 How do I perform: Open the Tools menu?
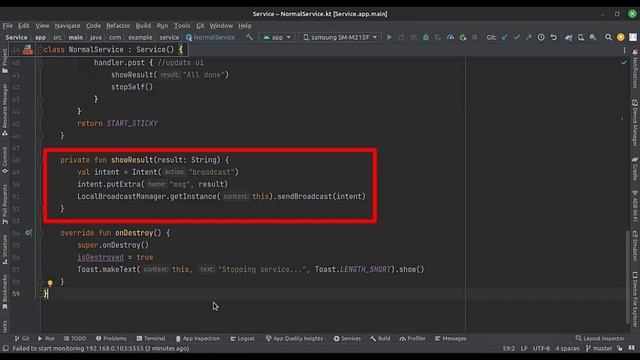pos(182,26)
